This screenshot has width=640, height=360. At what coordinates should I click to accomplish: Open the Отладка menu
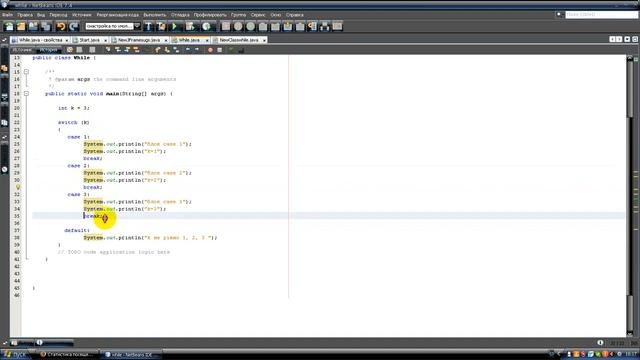pyautogui.click(x=180, y=15)
